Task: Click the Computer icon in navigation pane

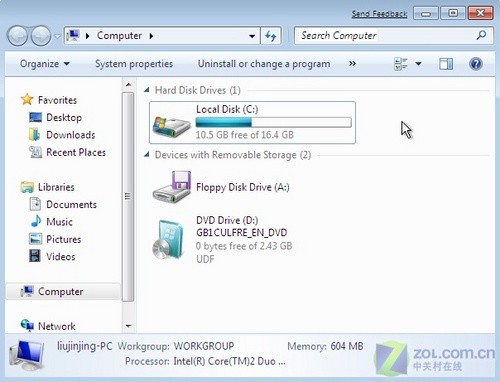Action: tap(27, 291)
